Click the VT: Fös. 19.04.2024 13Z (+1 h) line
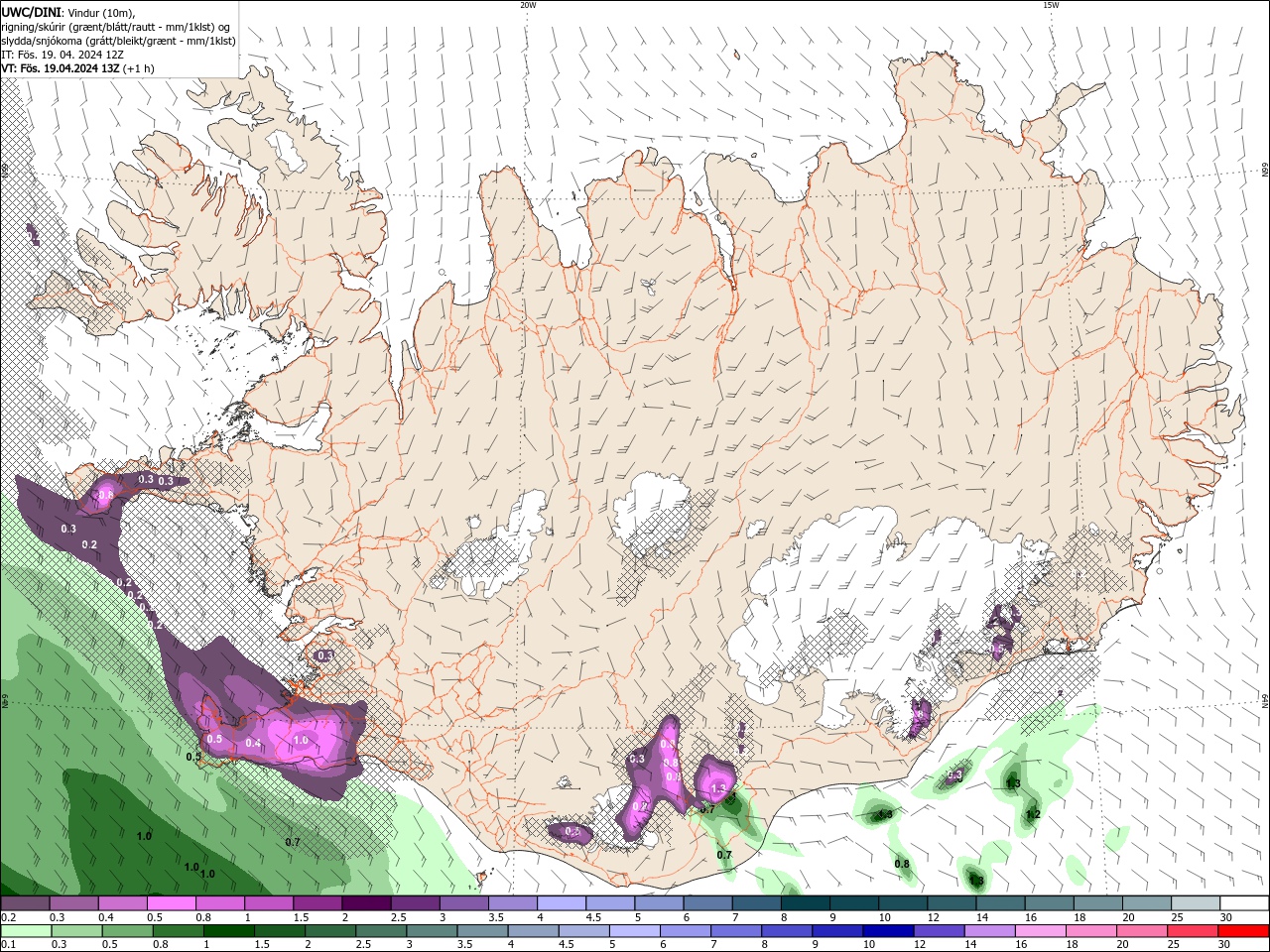Screen dimensions: 1270x952 pyautogui.click(x=78, y=68)
